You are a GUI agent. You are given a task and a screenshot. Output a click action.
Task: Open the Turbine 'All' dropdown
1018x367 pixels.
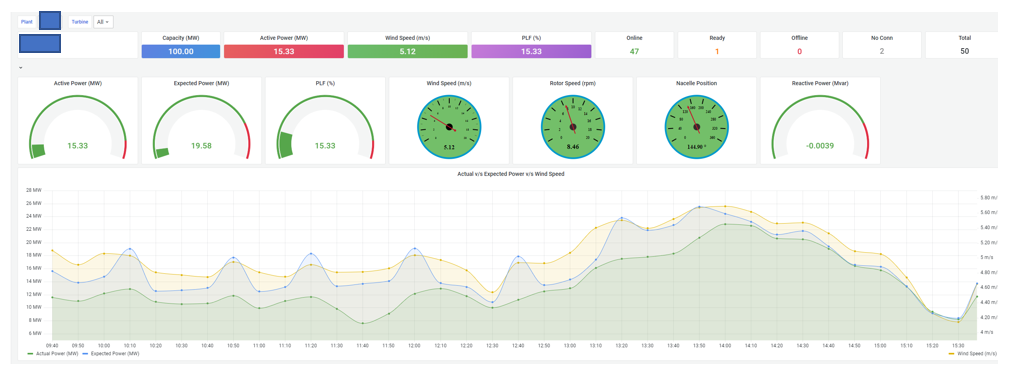[104, 22]
